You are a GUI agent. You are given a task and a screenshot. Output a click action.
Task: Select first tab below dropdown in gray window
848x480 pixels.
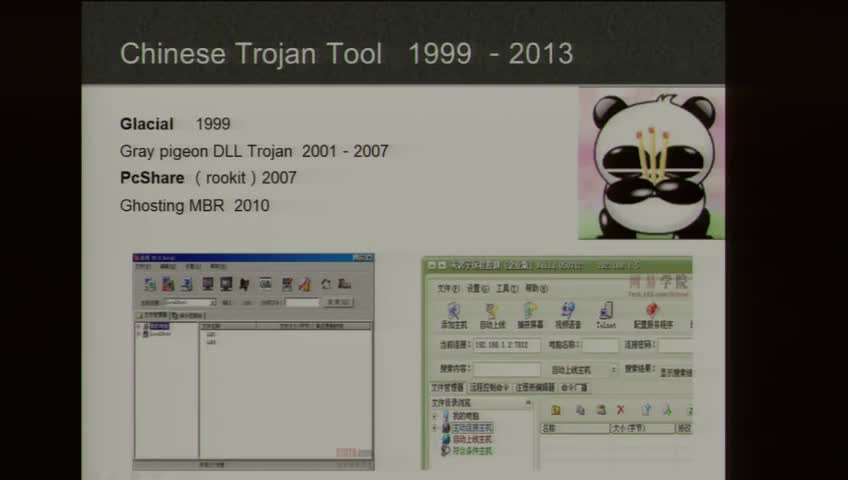[x=152, y=315]
